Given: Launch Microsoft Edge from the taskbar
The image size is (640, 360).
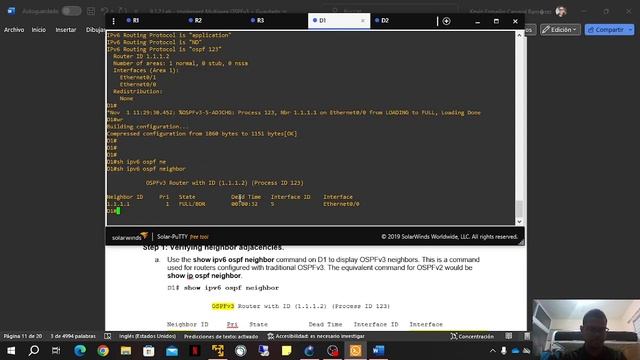Looking at the screenshot, I should tap(80, 351).
